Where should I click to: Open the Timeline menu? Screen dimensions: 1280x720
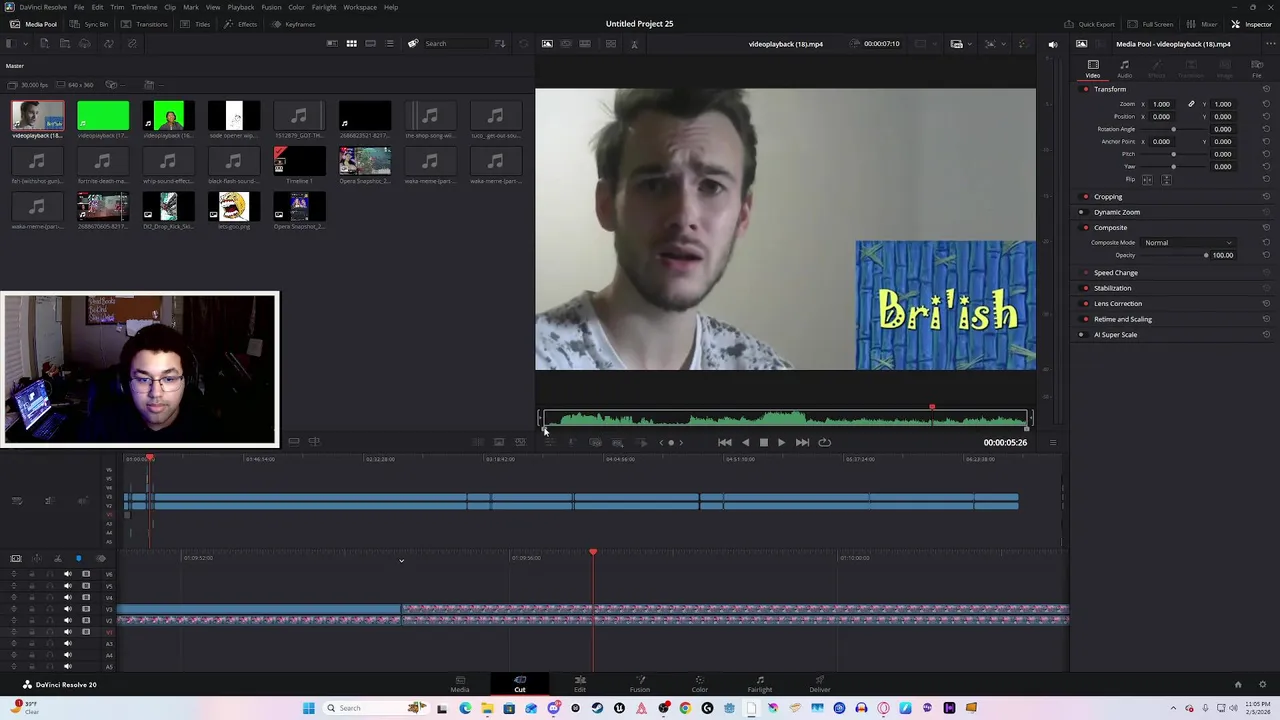(144, 7)
